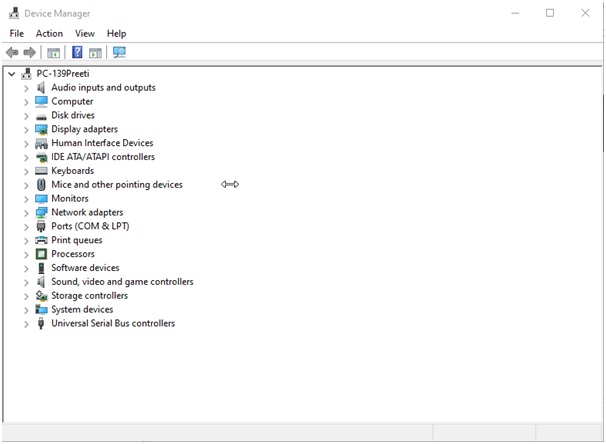The width and height of the screenshot is (606, 444).
Task: Click the IDE ATA/ATAPI controllers icon
Action: pyautogui.click(x=41, y=157)
